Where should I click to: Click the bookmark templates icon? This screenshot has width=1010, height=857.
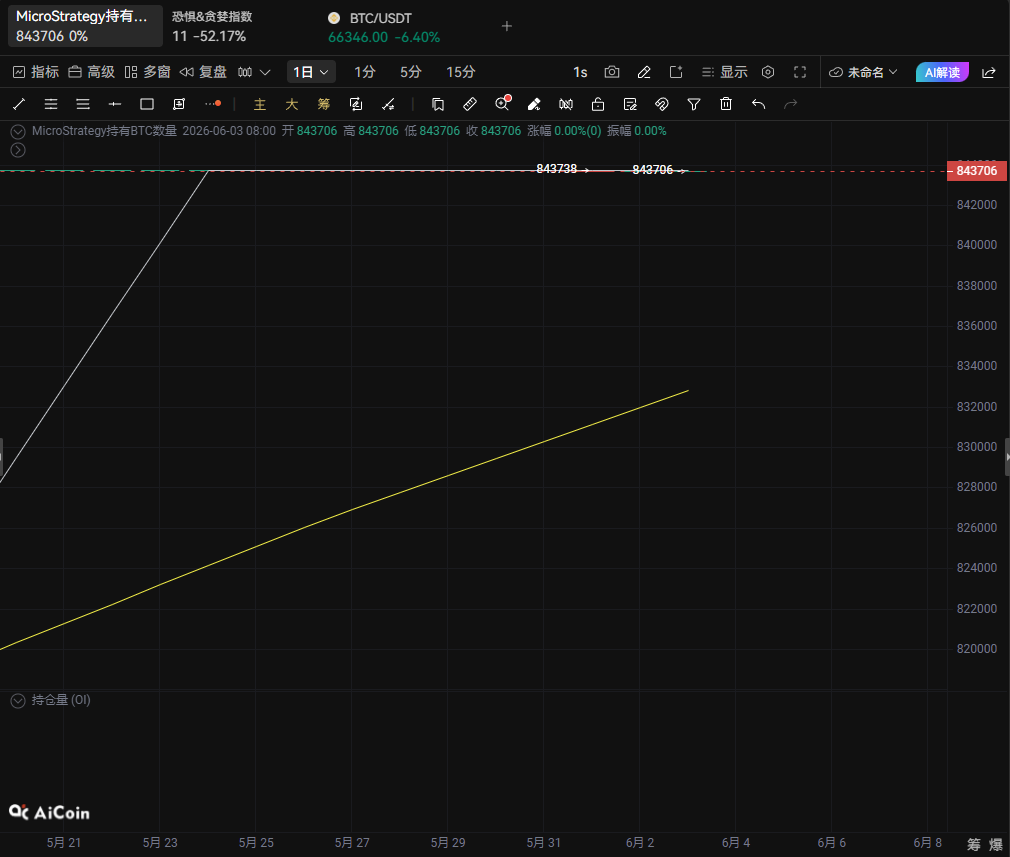[437, 104]
